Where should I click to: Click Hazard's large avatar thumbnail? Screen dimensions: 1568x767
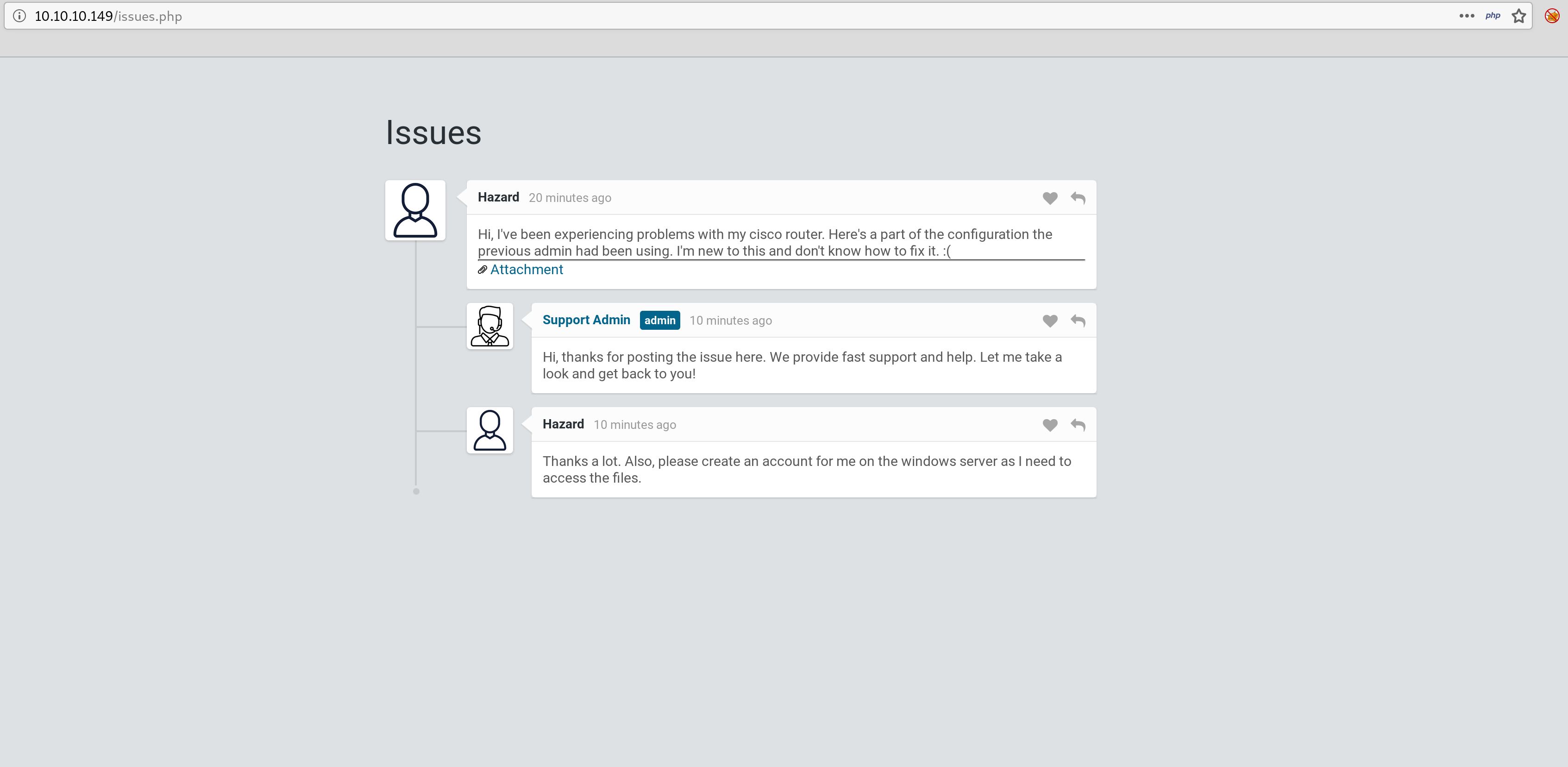[415, 211]
